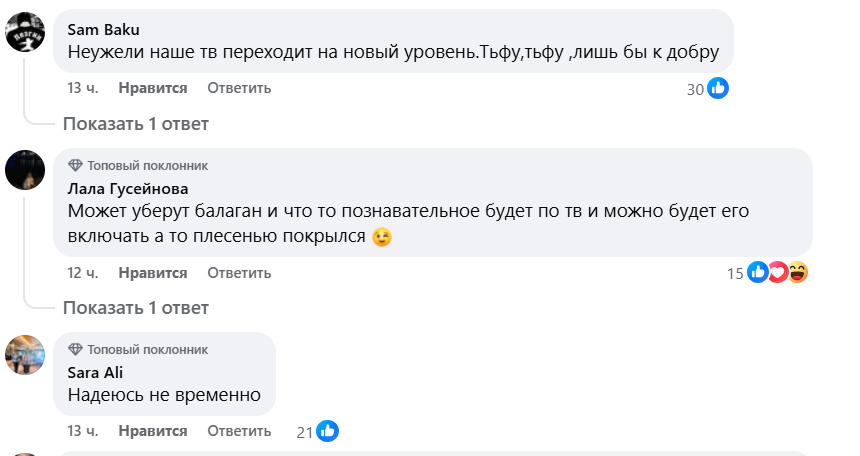Click the like reaction icon on Sara Ali's comment
The width and height of the screenshot is (860, 456).
pos(328,432)
